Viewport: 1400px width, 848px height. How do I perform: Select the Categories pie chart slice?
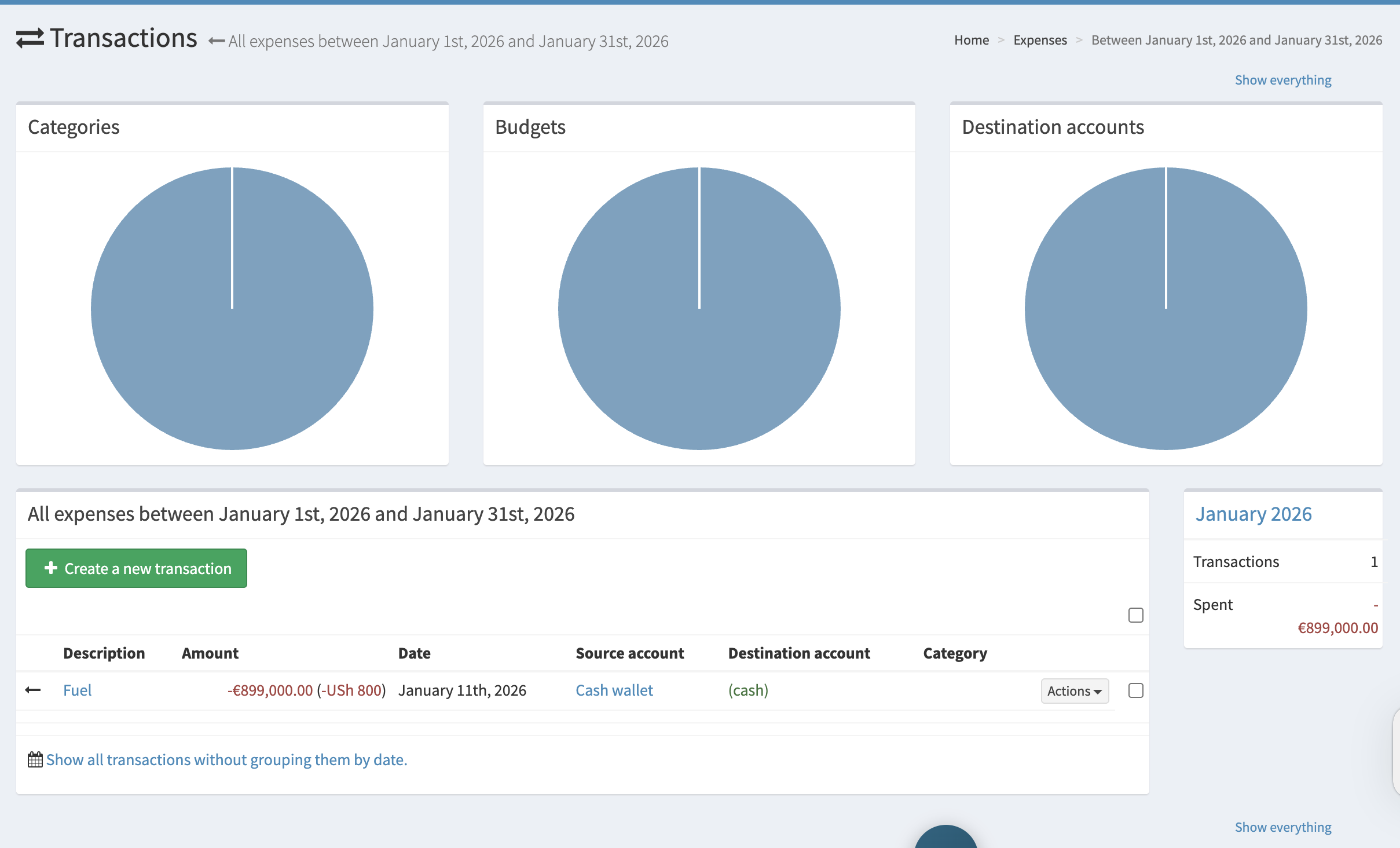[x=232, y=309]
